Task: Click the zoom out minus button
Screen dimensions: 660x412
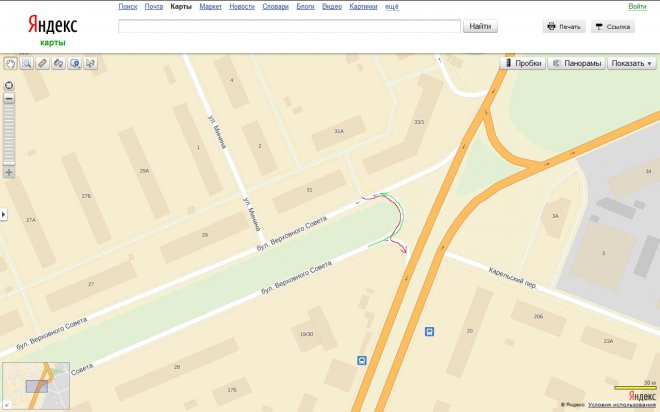Action: (9, 98)
